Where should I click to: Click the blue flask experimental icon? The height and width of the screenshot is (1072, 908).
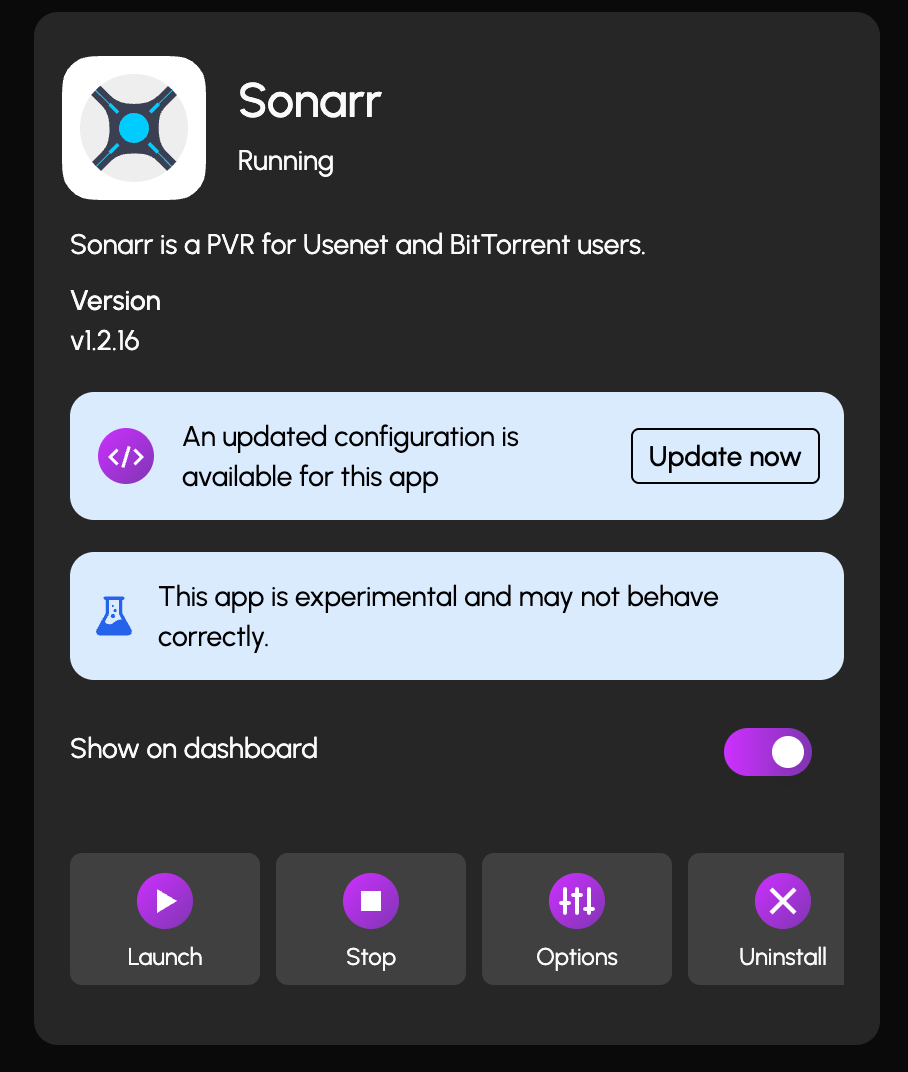click(114, 616)
